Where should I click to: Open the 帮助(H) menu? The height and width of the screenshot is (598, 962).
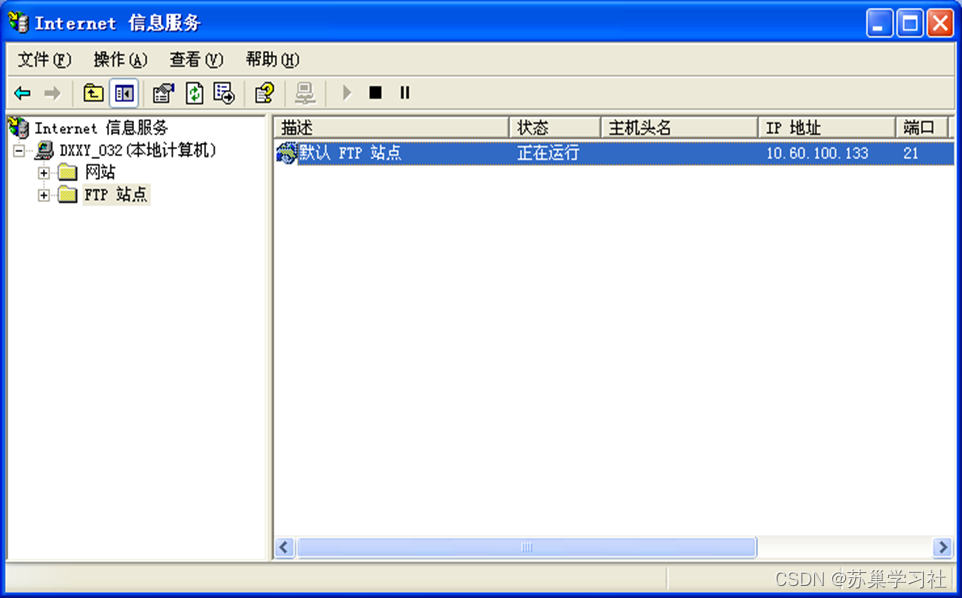(x=272, y=59)
